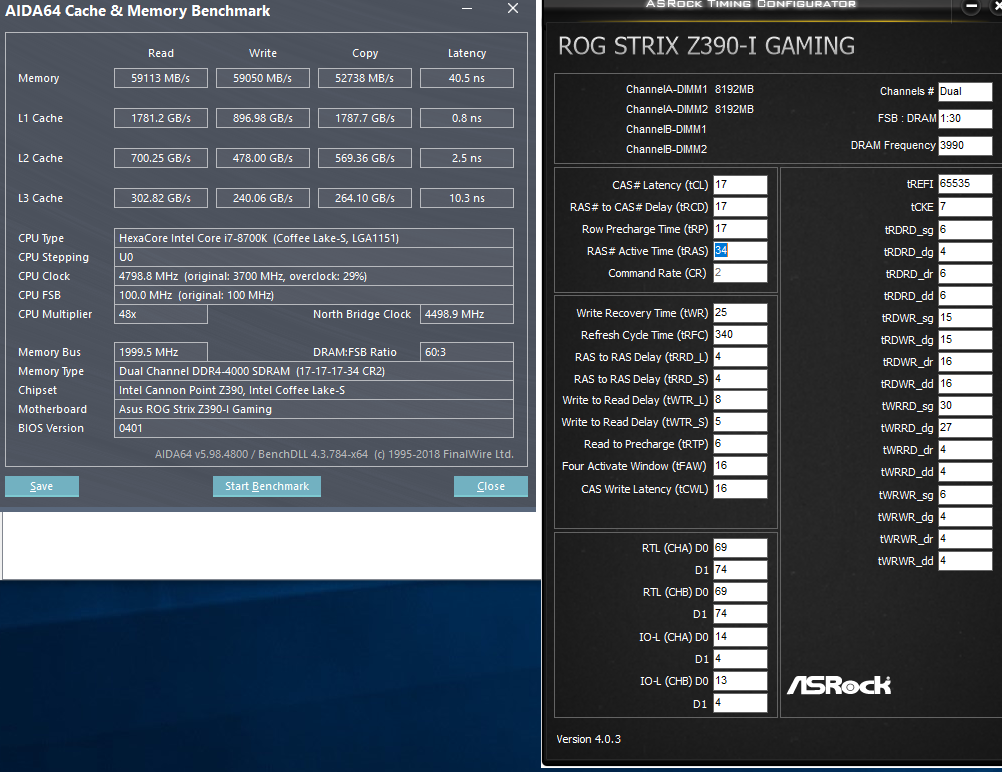Viewport: 1002px width, 772px height.
Task: Select the Memory Copy result 52738 MB/s
Action: pos(364,78)
